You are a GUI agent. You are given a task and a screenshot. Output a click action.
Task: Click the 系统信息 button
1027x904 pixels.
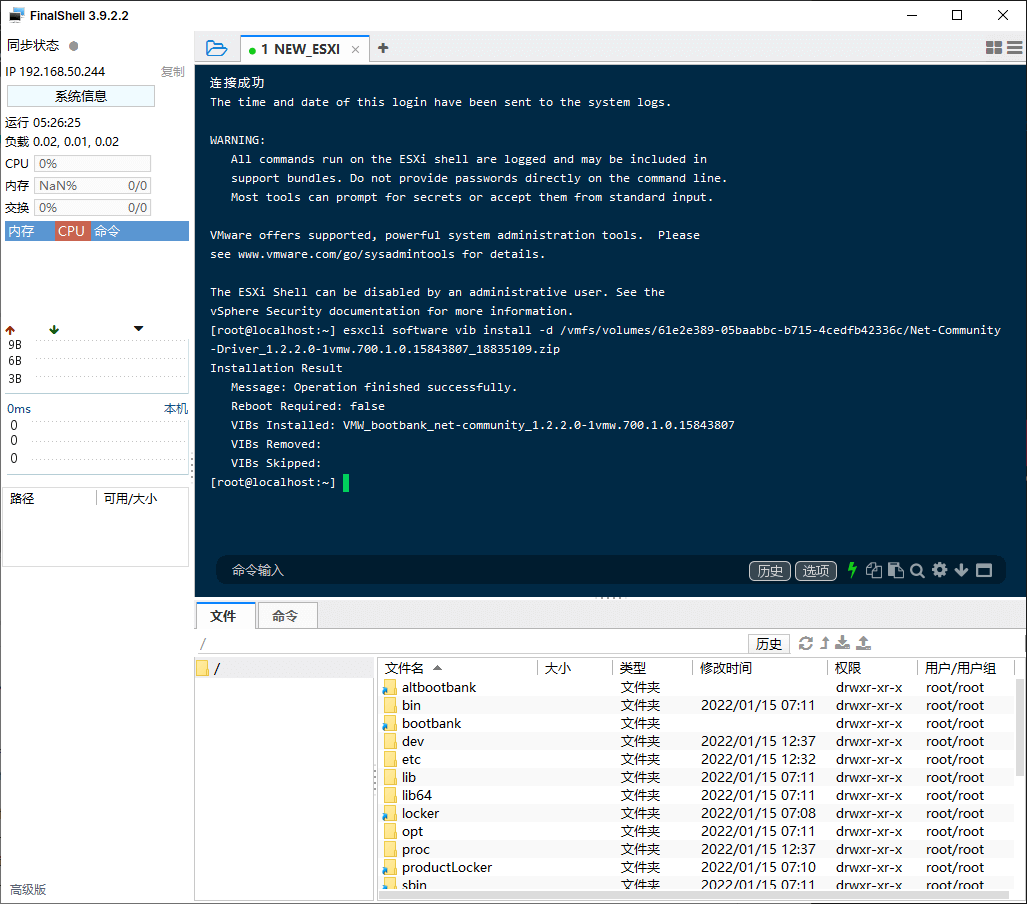pyautogui.click(x=81, y=96)
